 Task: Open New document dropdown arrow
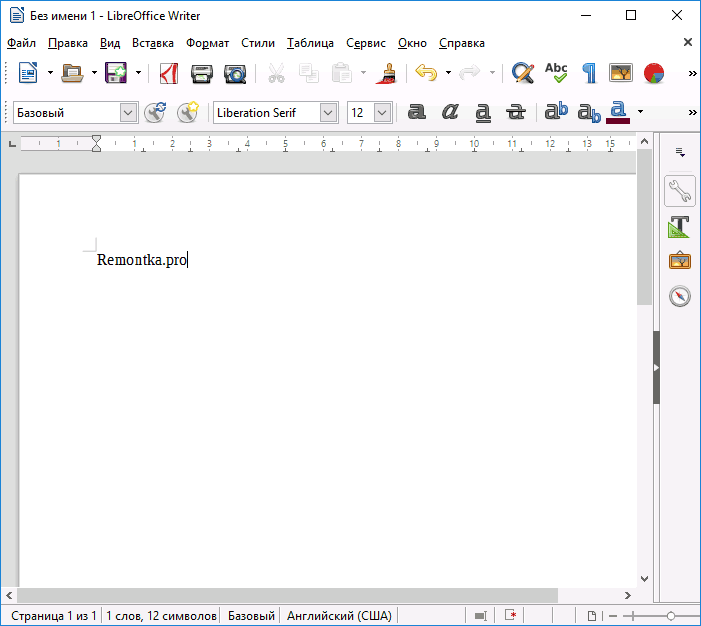click(x=50, y=73)
